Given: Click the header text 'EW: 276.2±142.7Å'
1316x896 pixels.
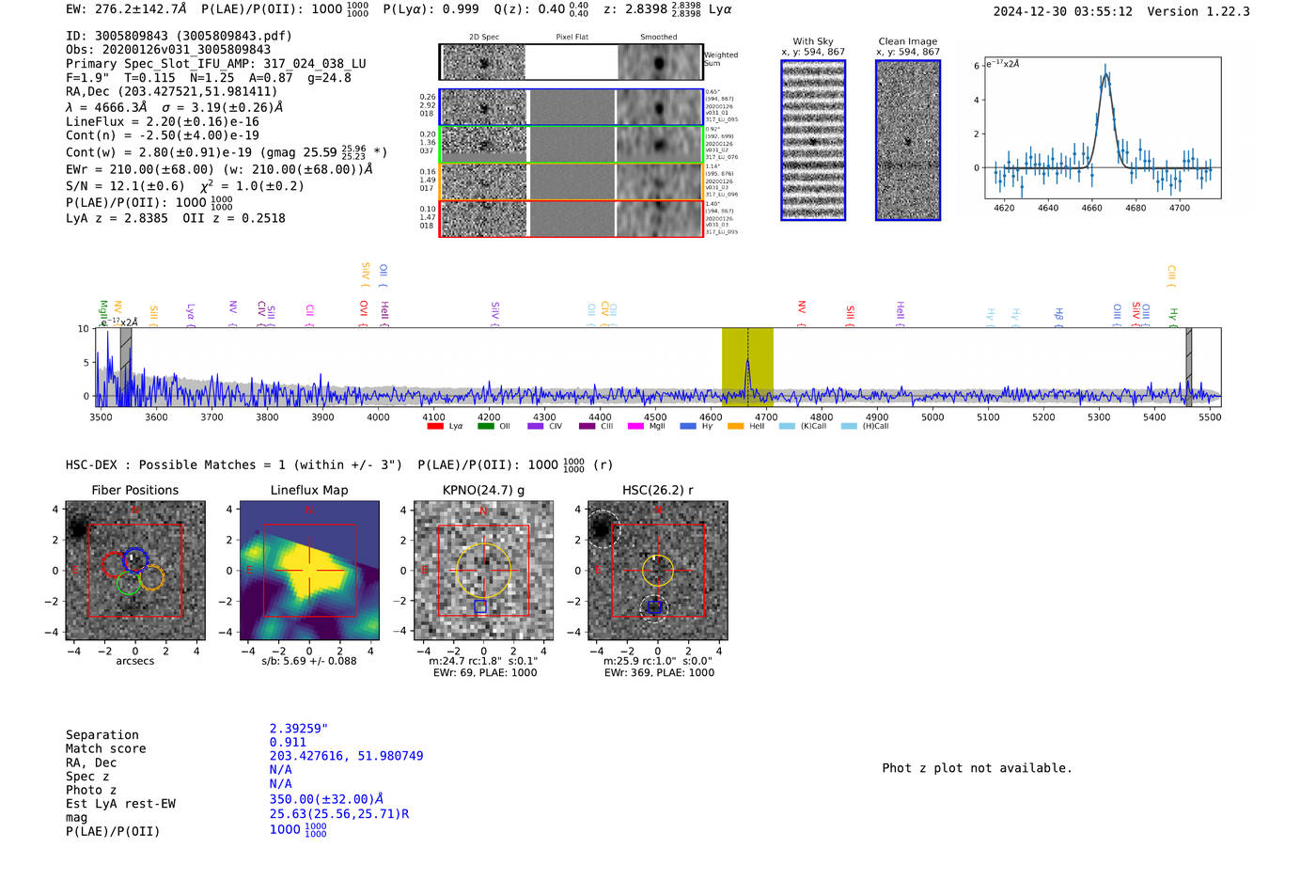Looking at the screenshot, I should (126, 9).
